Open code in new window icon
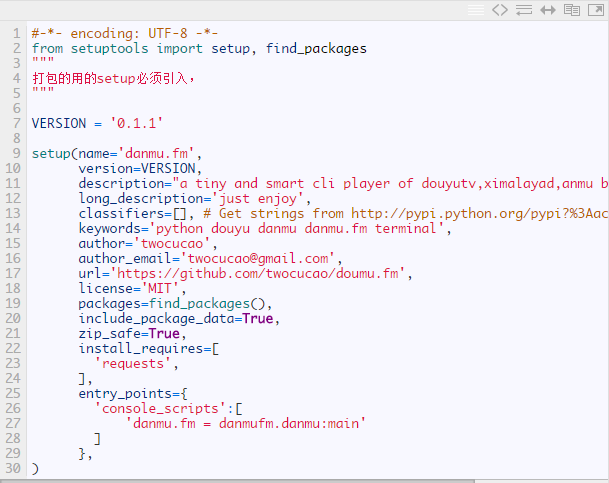 click(x=596, y=10)
